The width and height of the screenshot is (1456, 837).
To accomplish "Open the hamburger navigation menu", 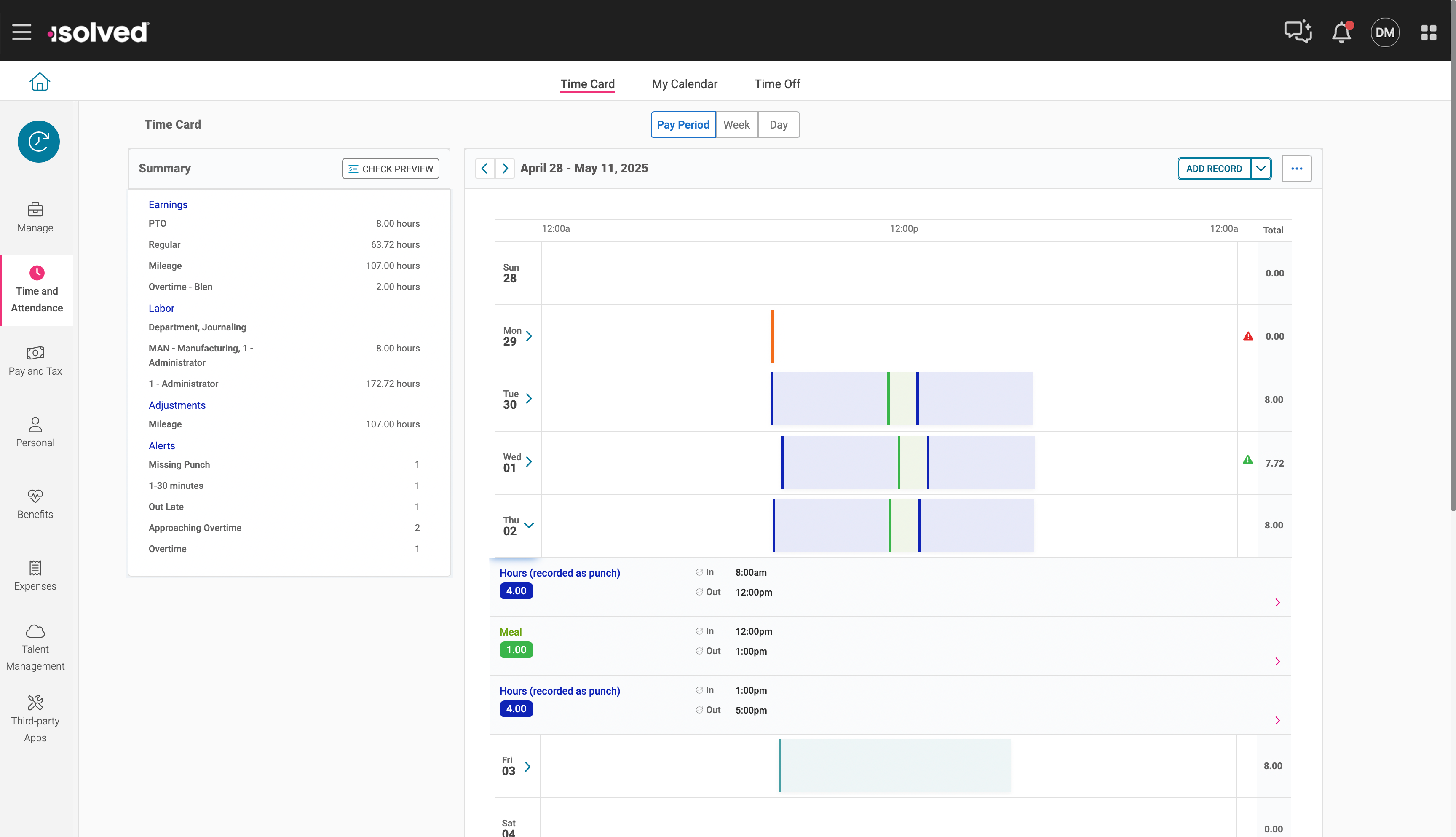I will 22,32.
